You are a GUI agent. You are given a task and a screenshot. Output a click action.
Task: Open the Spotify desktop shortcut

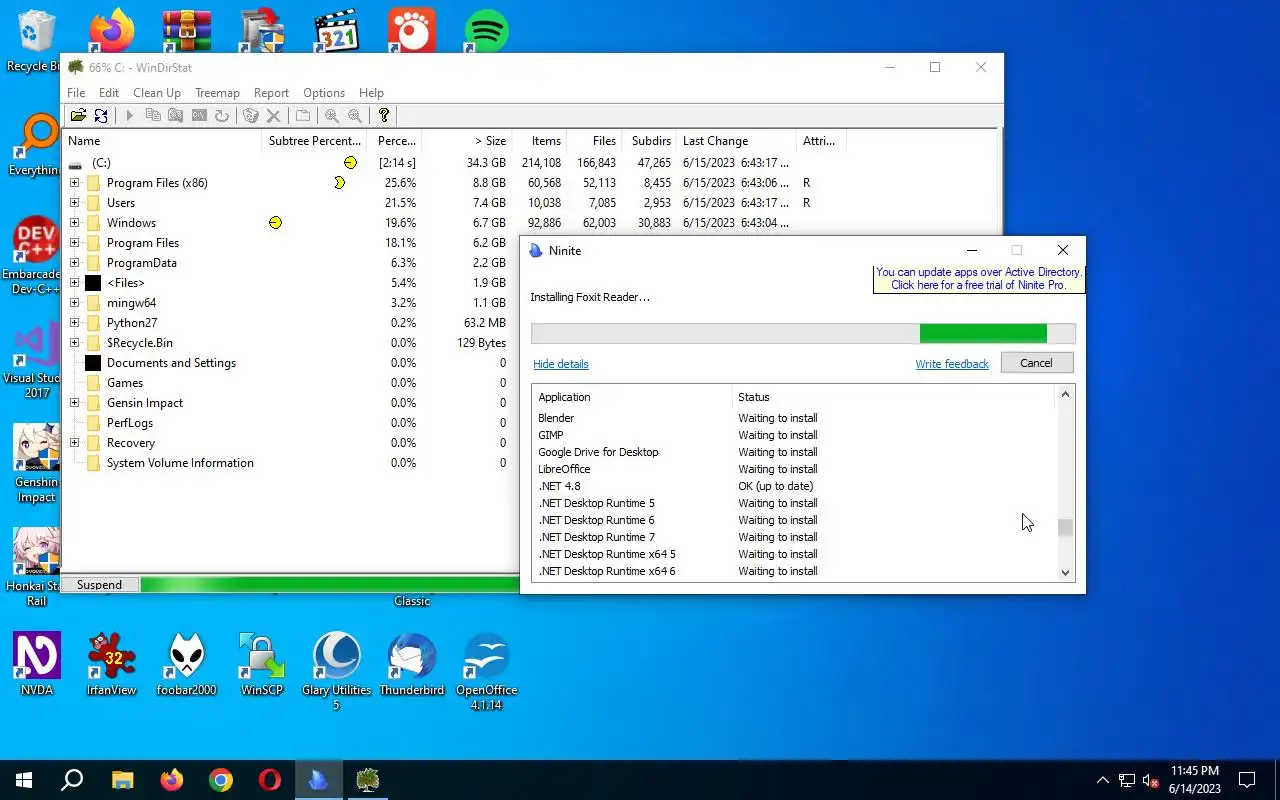[486, 30]
